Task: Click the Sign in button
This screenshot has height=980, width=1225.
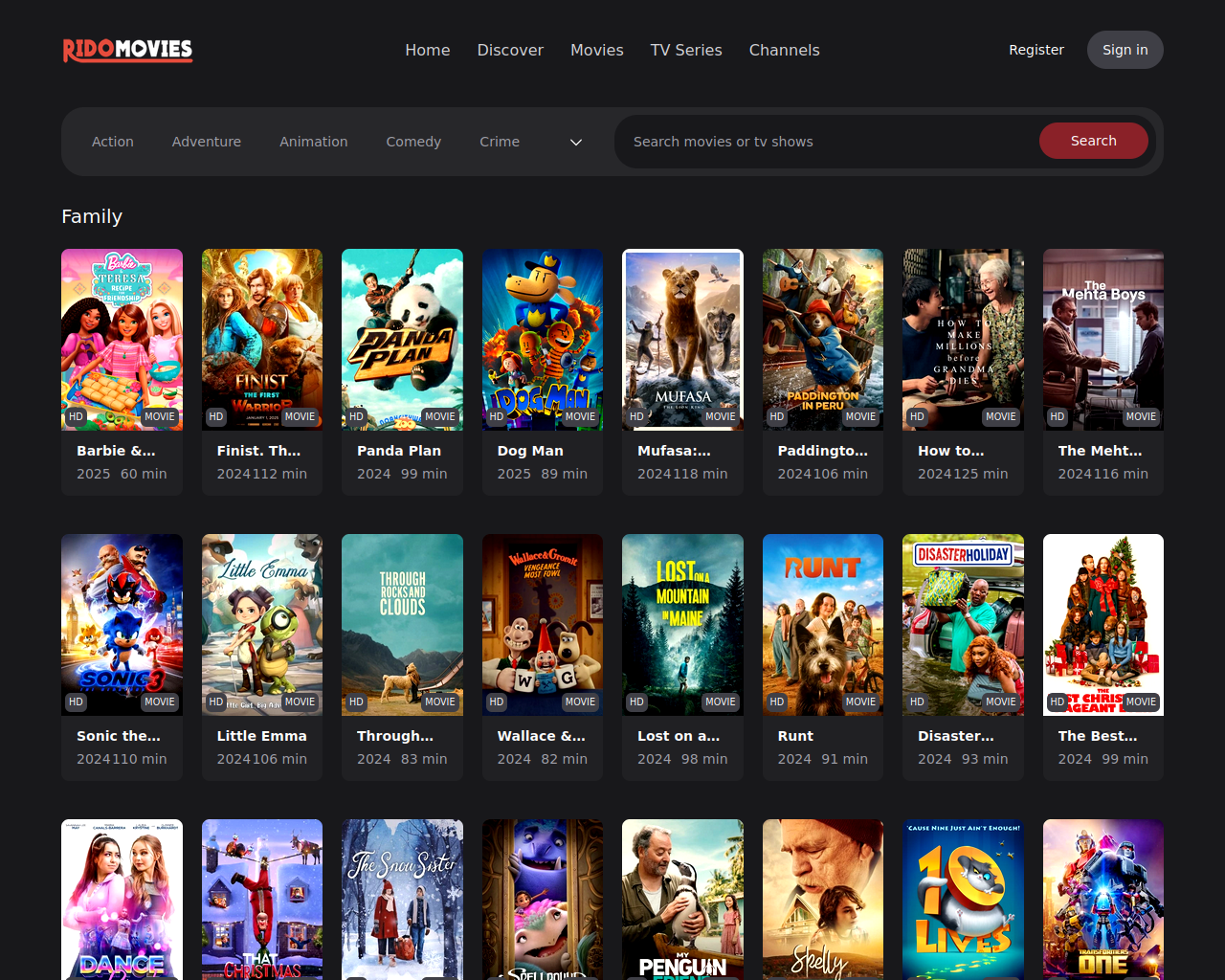Action: point(1125,50)
